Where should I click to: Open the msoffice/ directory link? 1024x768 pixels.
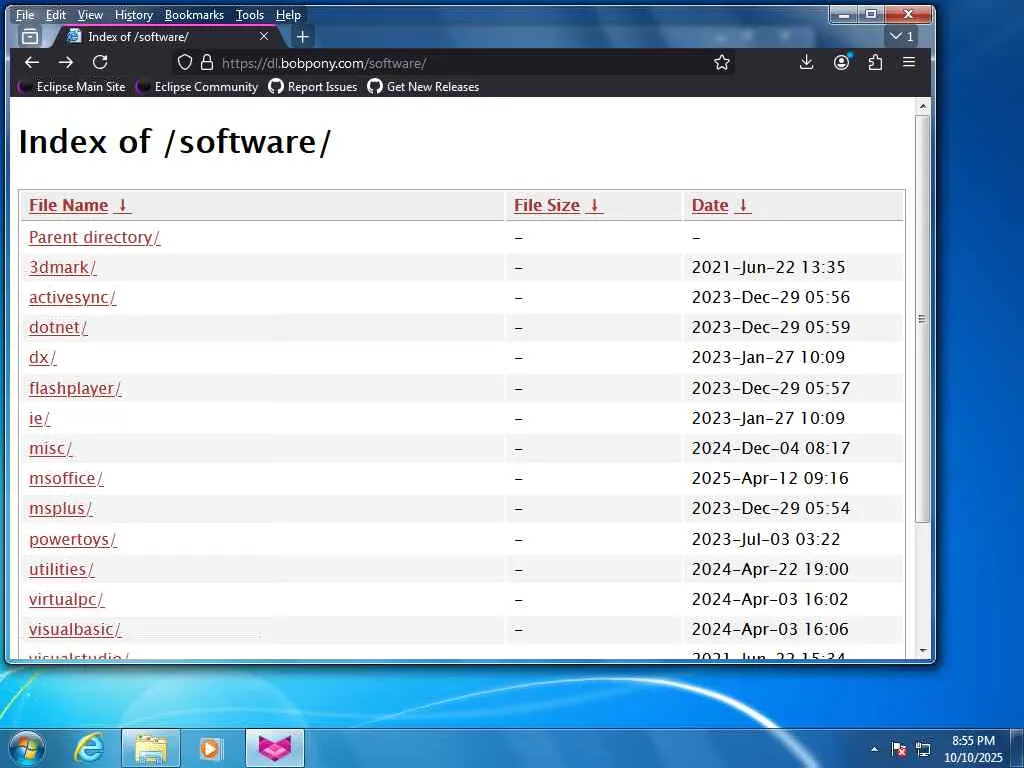click(x=66, y=479)
